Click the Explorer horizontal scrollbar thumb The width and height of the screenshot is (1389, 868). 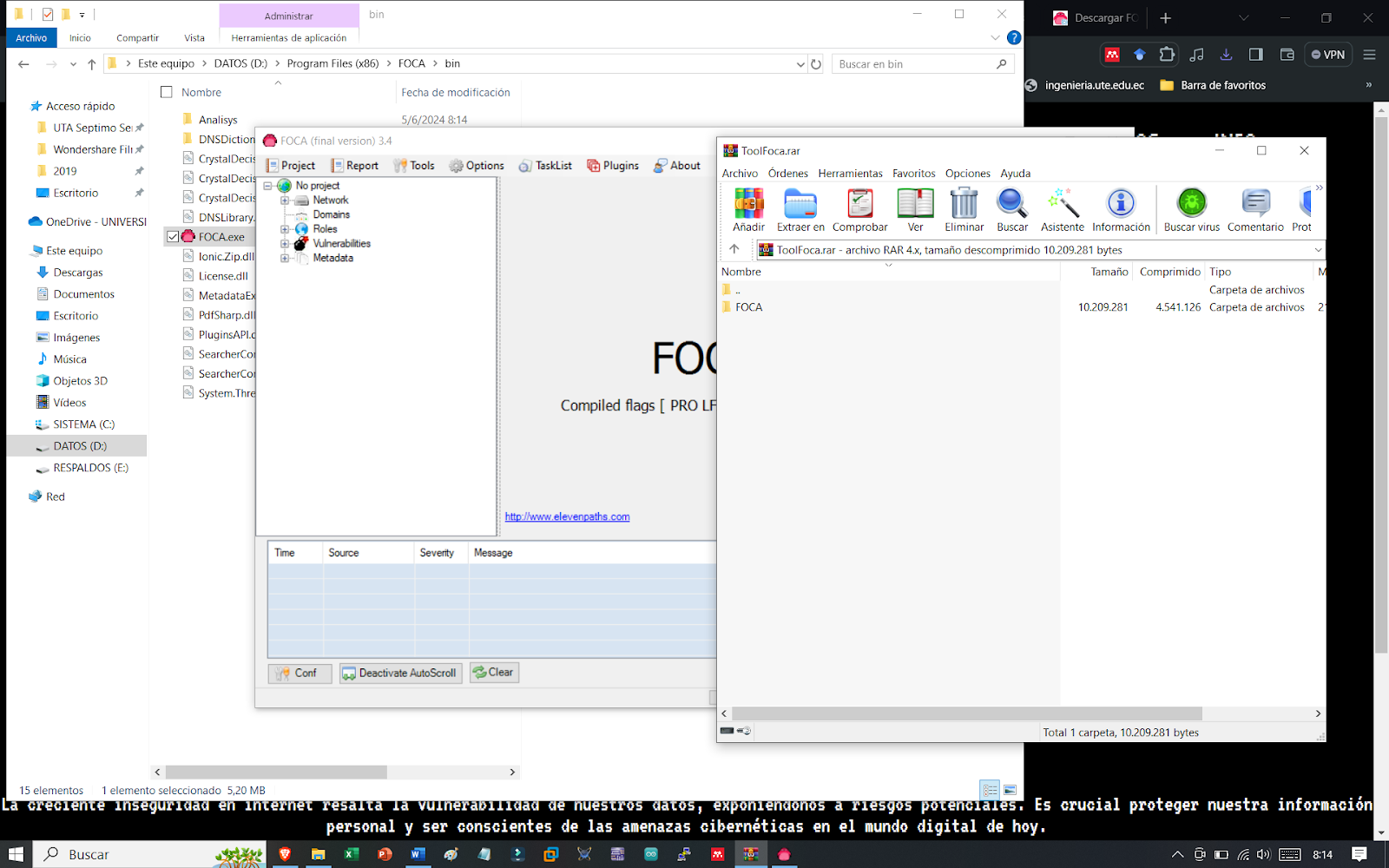pos(276,772)
